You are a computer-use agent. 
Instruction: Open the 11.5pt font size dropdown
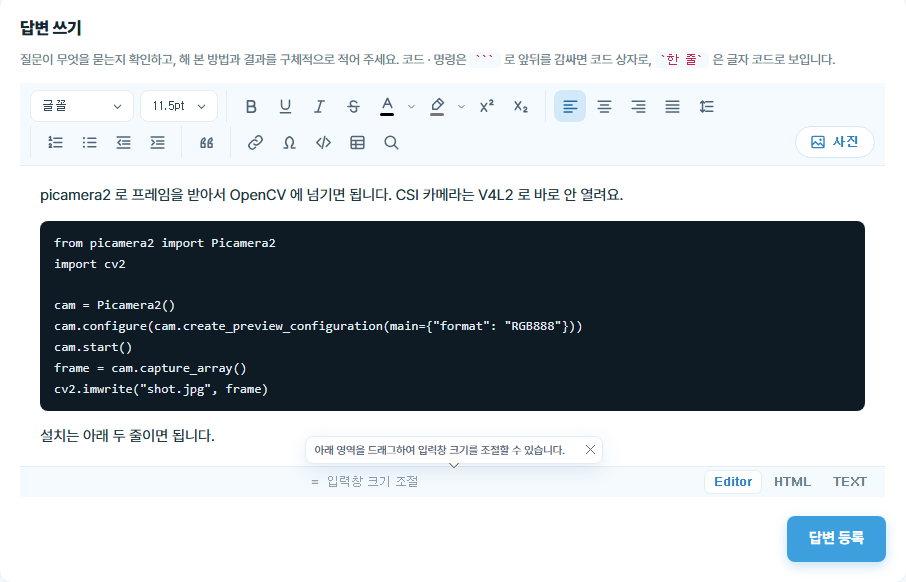click(x=179, y=106)
